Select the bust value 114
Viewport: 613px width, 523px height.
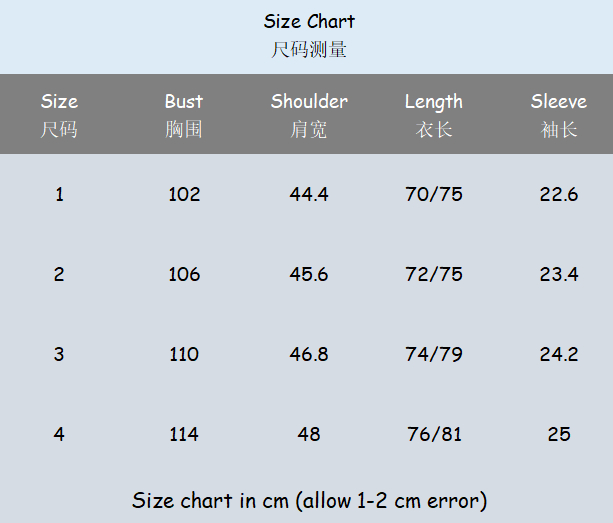tap(184, 434)
